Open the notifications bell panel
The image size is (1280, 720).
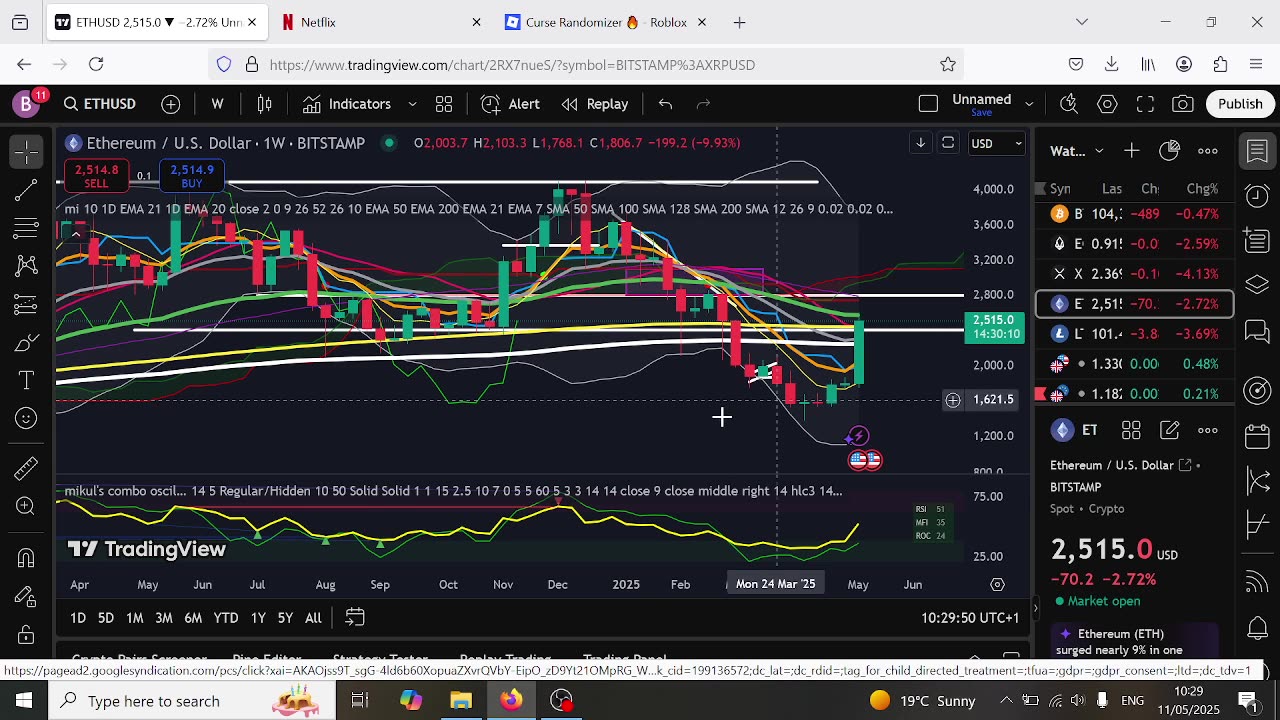click(1258, 629)
